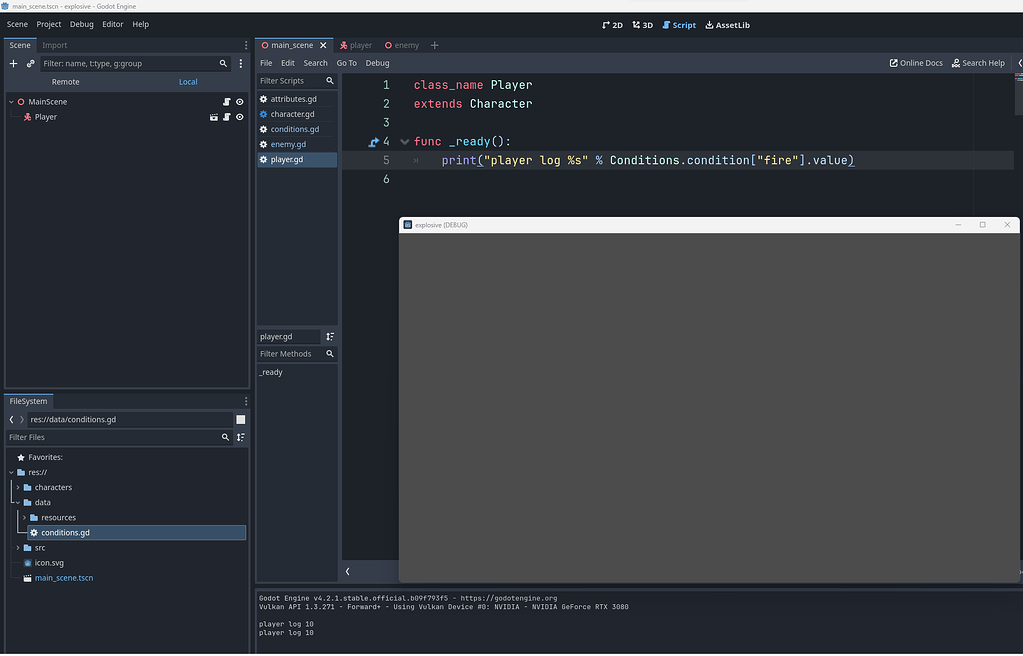This screenshot has width=1023, height=656.
Task: Open the Online Docs link
Action: [914, 62]
